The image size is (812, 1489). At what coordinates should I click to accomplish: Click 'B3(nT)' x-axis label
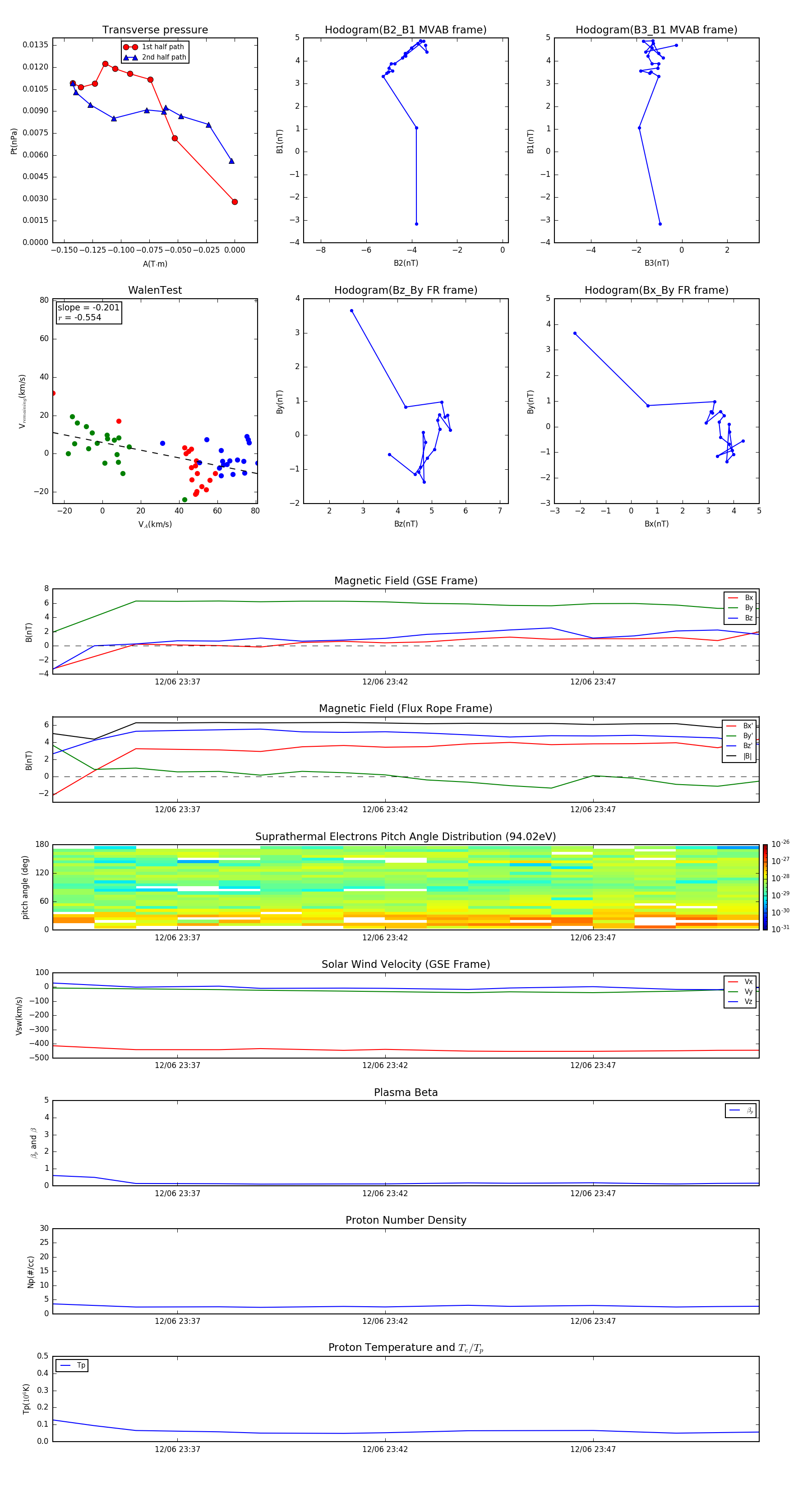point(656,263)
